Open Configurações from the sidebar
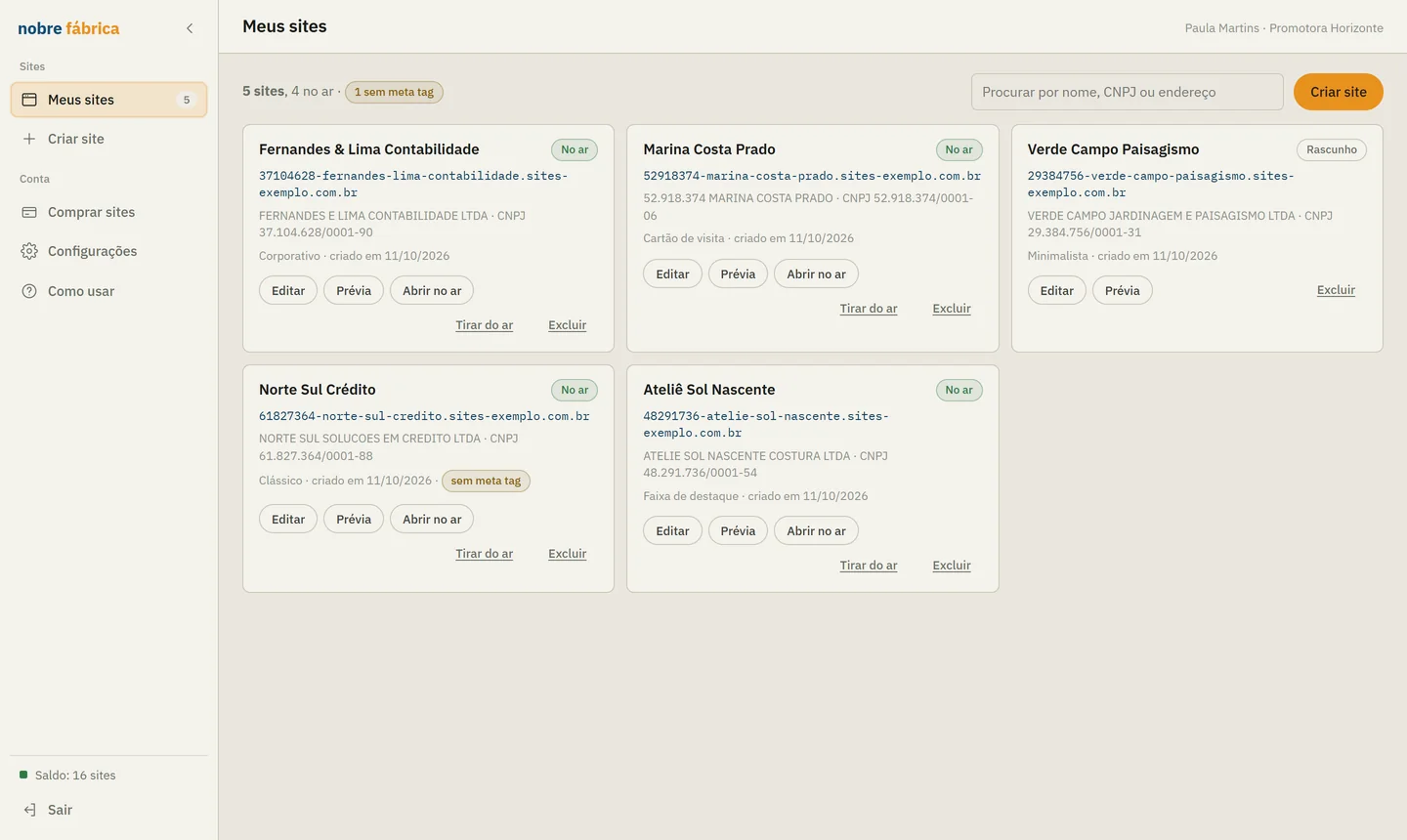The height and width of the screenshot is (840, 1407). pos(108,251)
